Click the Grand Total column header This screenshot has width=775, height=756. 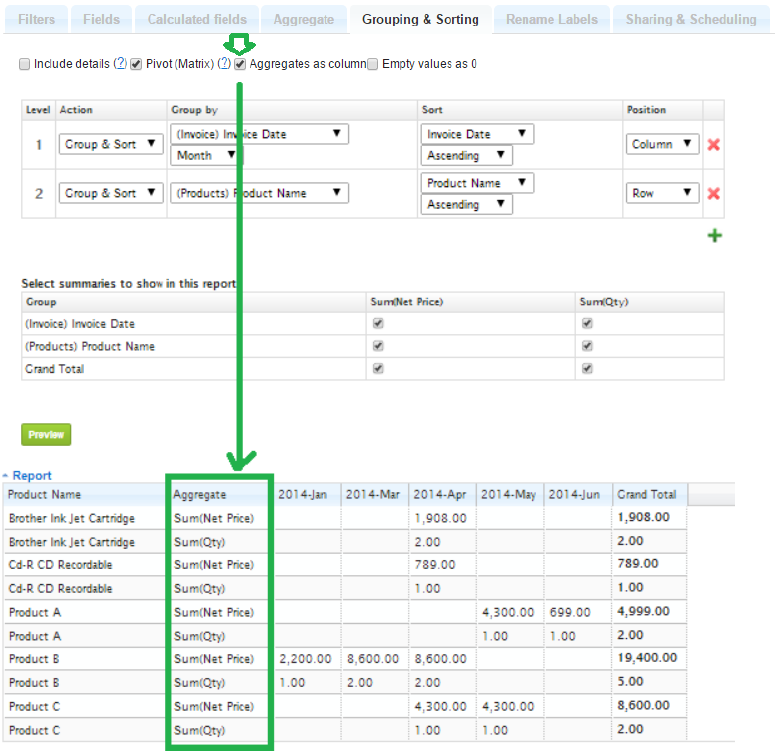click(646, 494)
